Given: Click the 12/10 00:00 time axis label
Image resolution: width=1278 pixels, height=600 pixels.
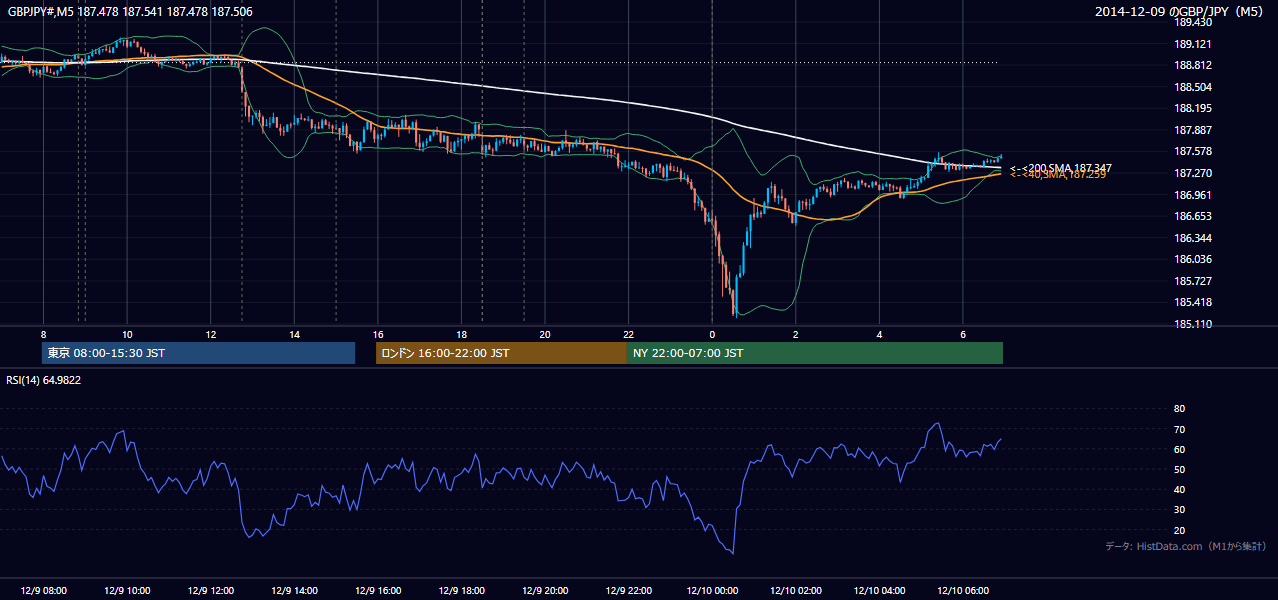Looking at the screenshot, I should pos(712,591).
